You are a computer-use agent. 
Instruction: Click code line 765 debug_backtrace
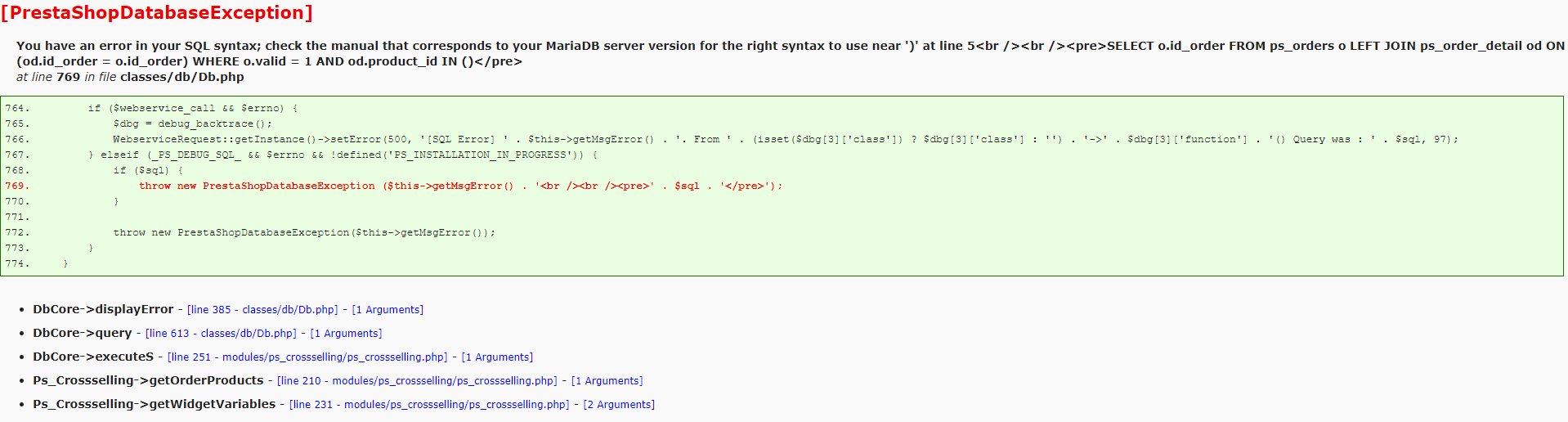pos(193,124)
